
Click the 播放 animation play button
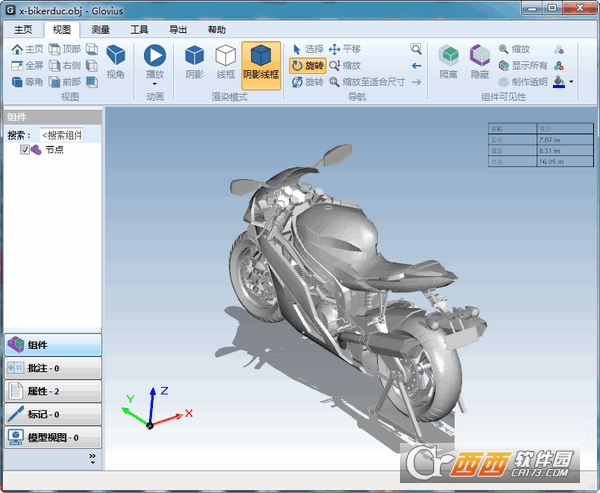point(155,61)
